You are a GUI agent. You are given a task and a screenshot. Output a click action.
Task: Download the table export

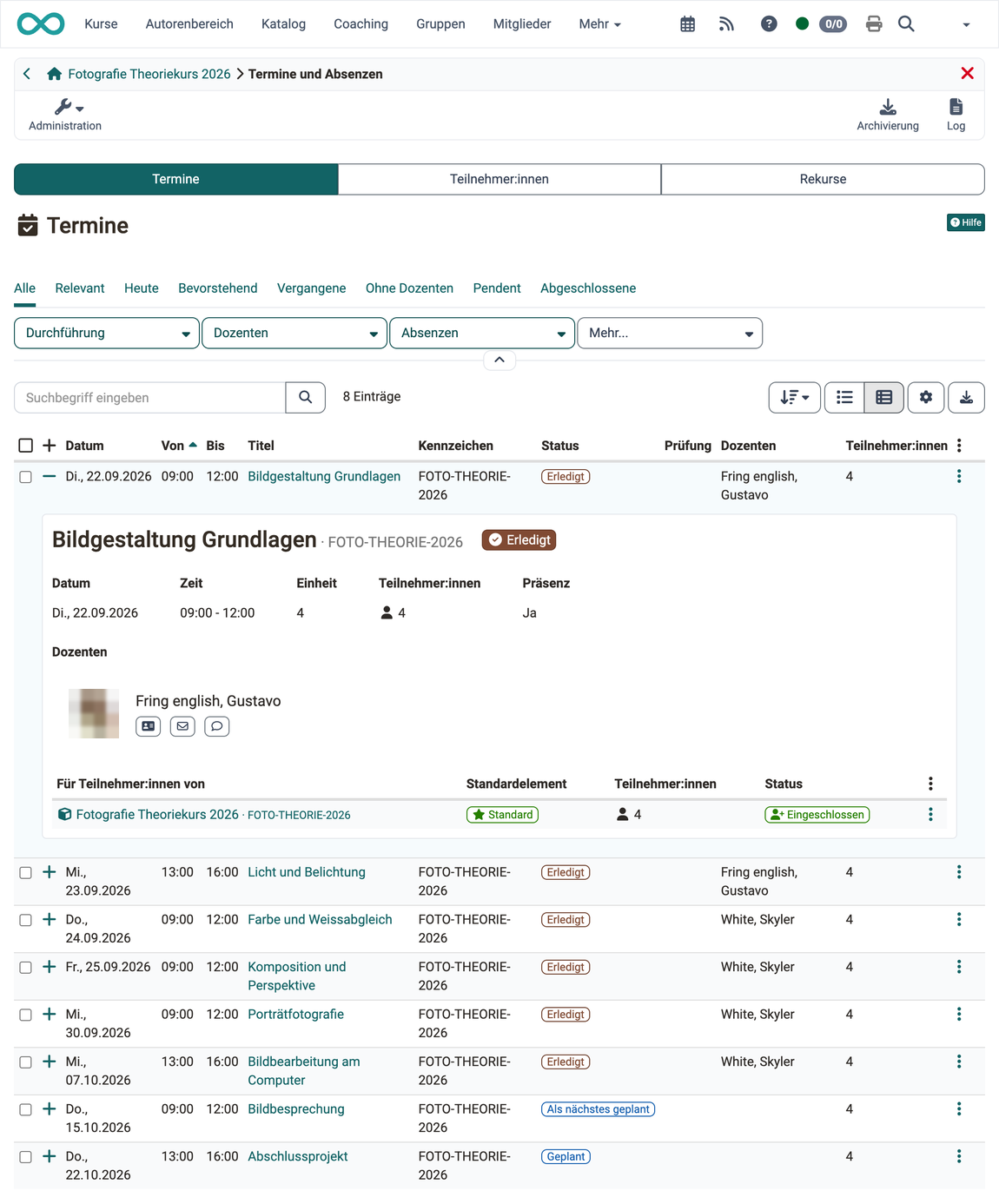[x=966, y=398]
